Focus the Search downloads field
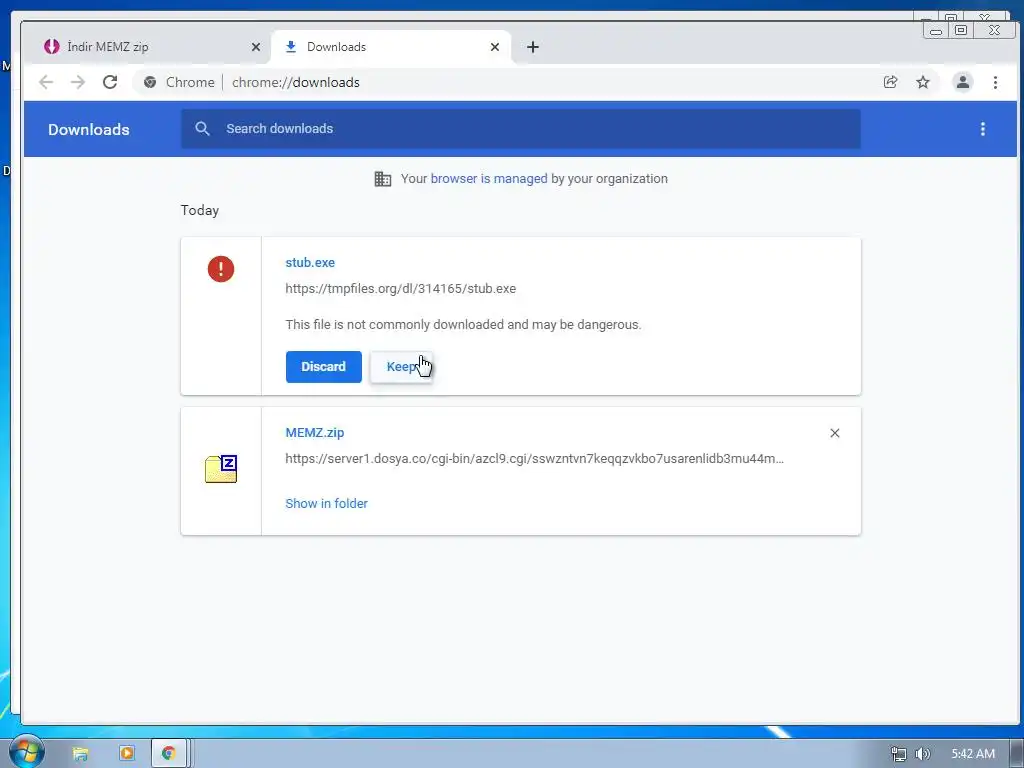 [520, 129]
